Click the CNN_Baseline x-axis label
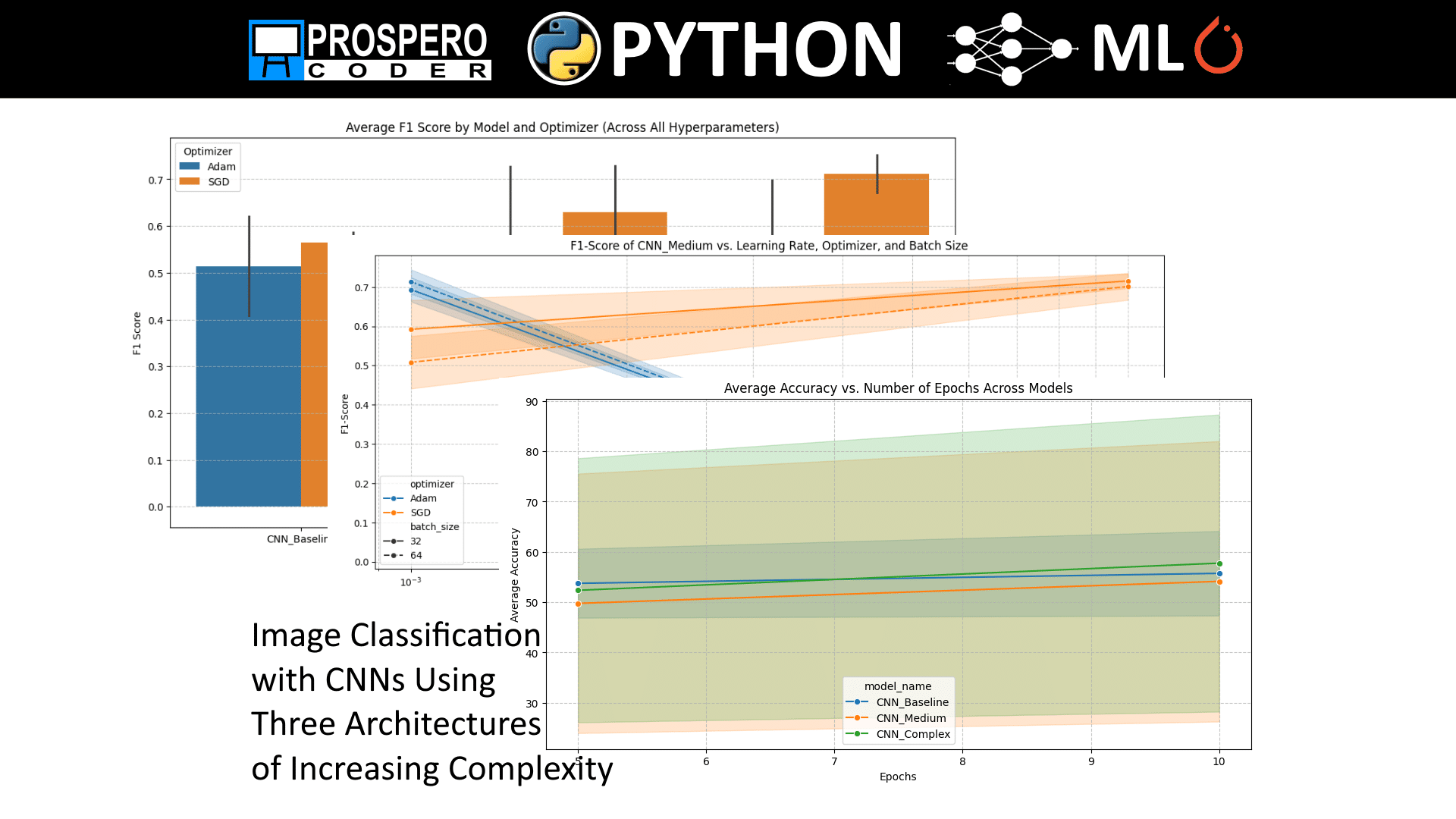 296,540
